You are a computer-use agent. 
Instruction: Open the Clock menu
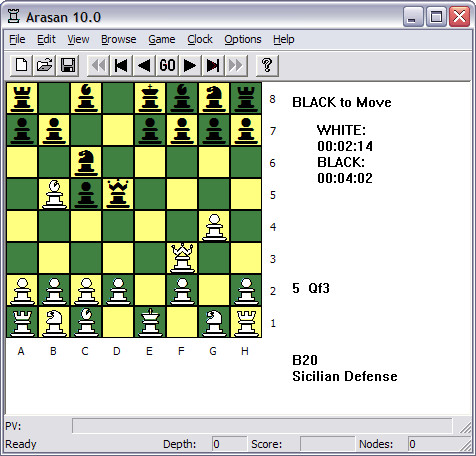click(x=200, y=39)
